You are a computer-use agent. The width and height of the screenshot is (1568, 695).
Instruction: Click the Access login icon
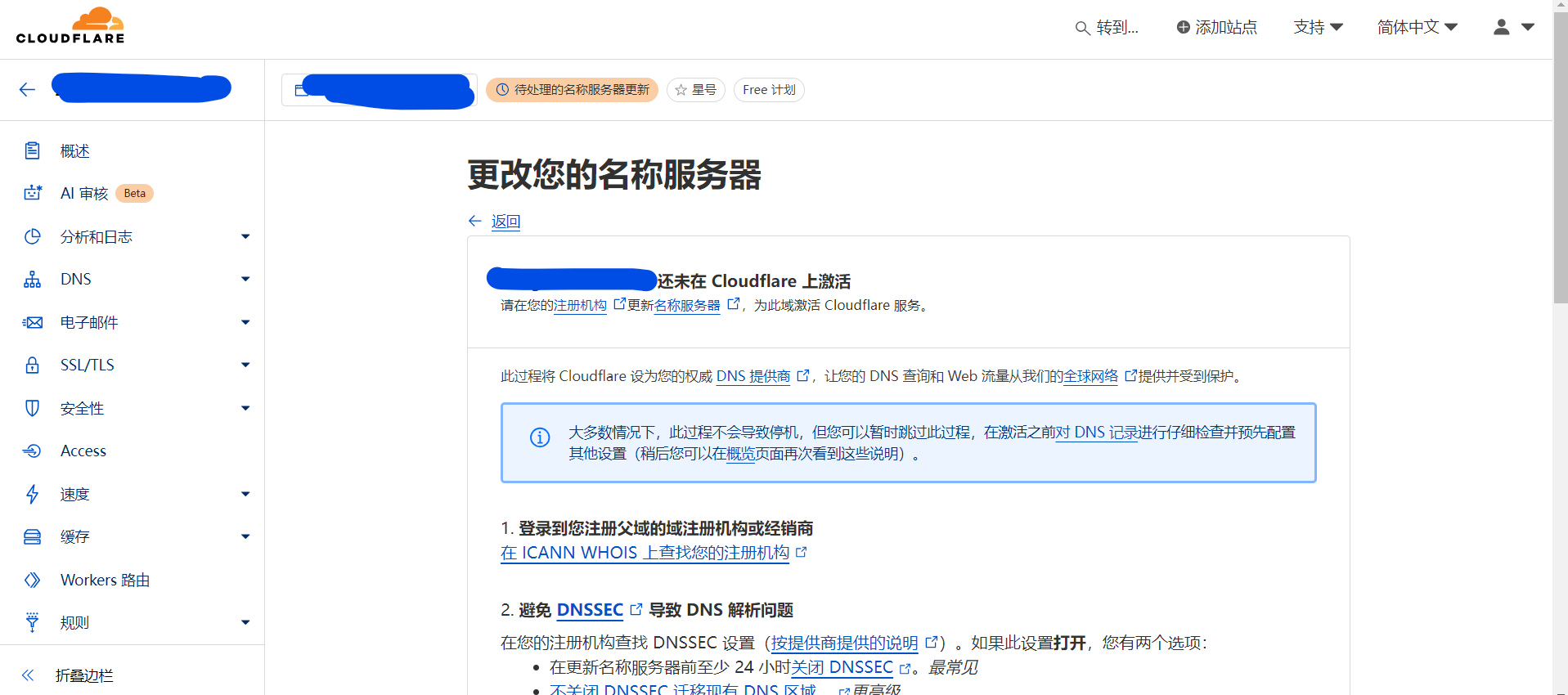32,451
